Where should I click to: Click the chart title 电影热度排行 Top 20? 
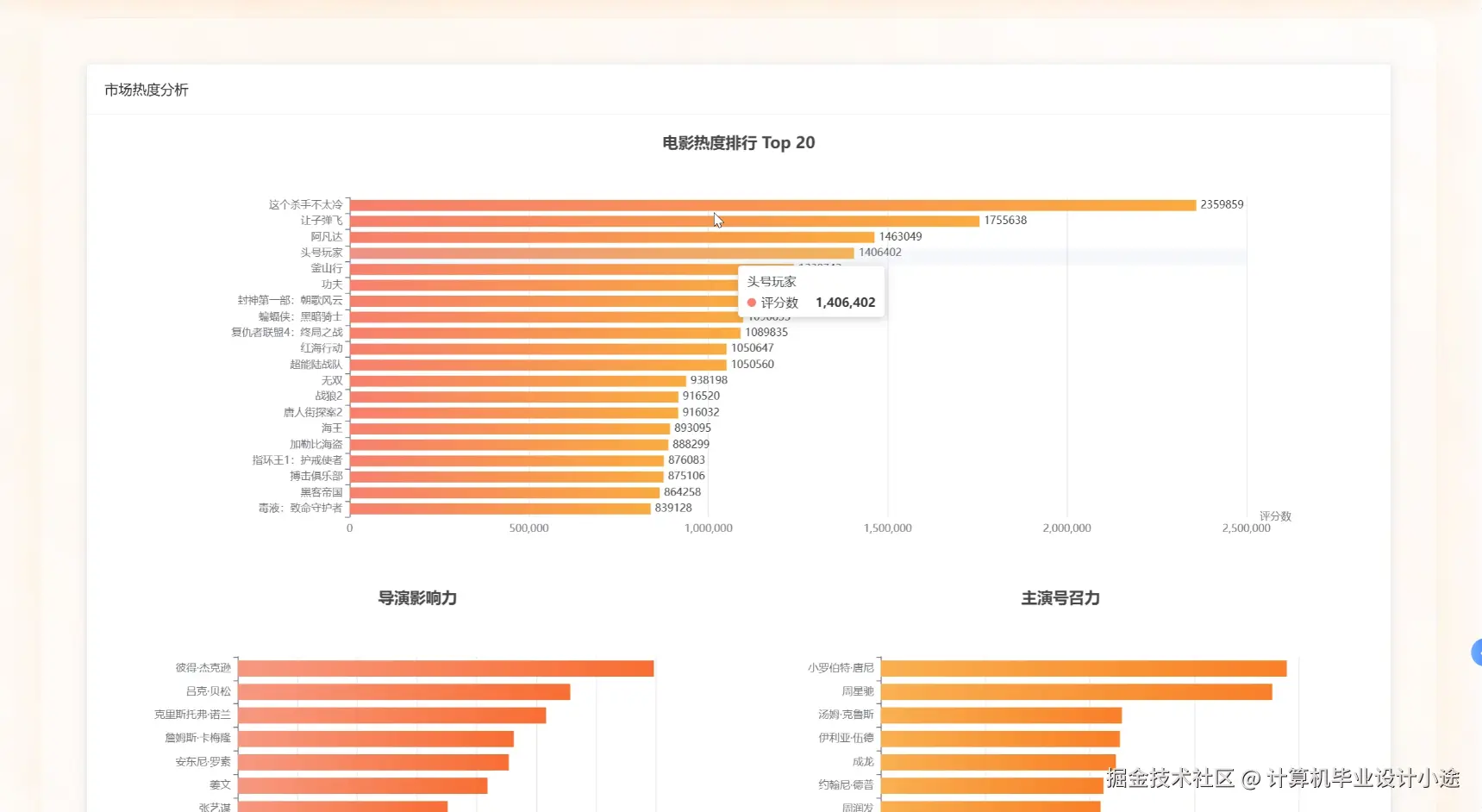[737, 142]
